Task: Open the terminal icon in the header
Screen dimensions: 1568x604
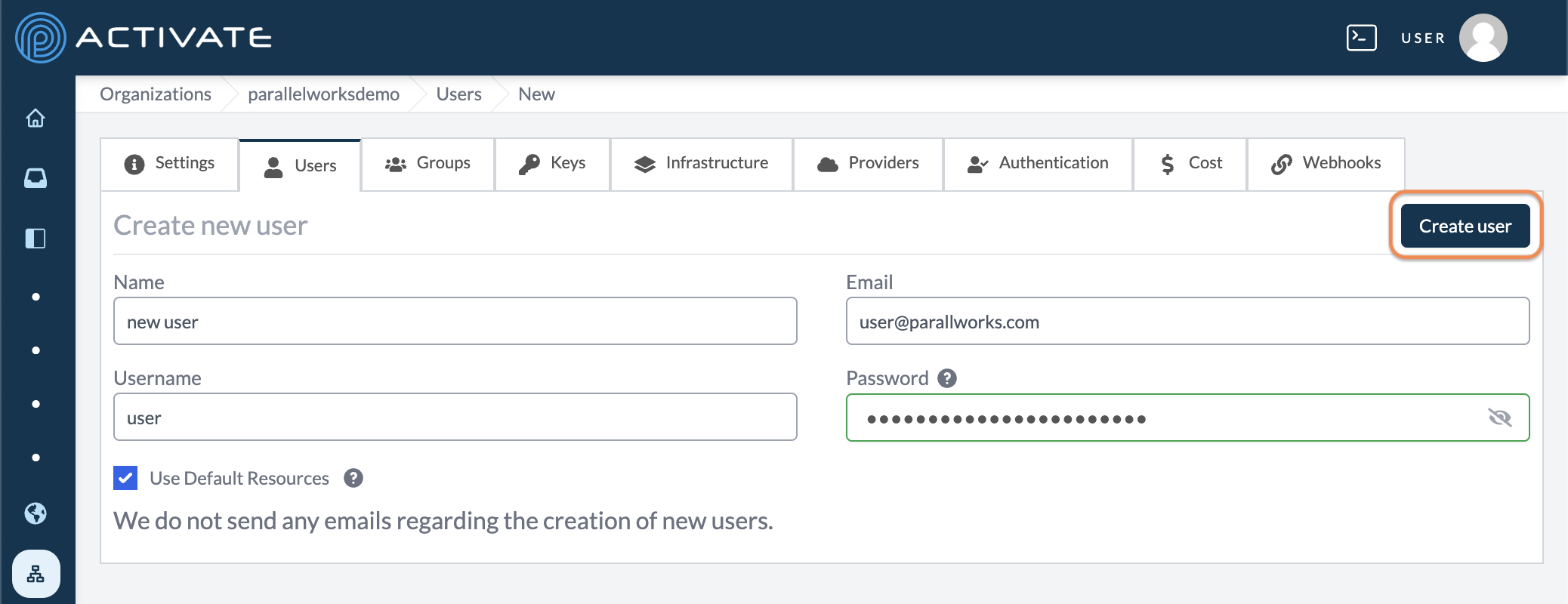Action: 1361,38
